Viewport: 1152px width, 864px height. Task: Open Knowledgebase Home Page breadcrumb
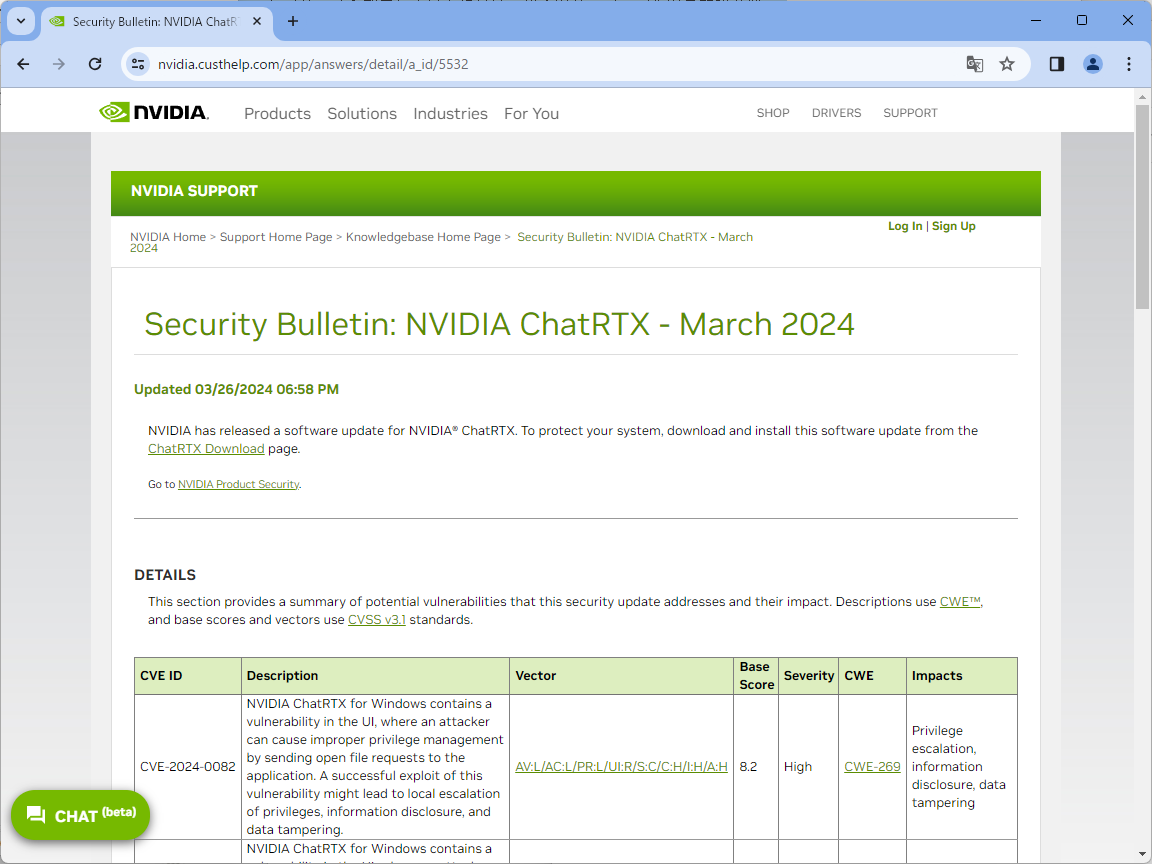pos(423,237)
